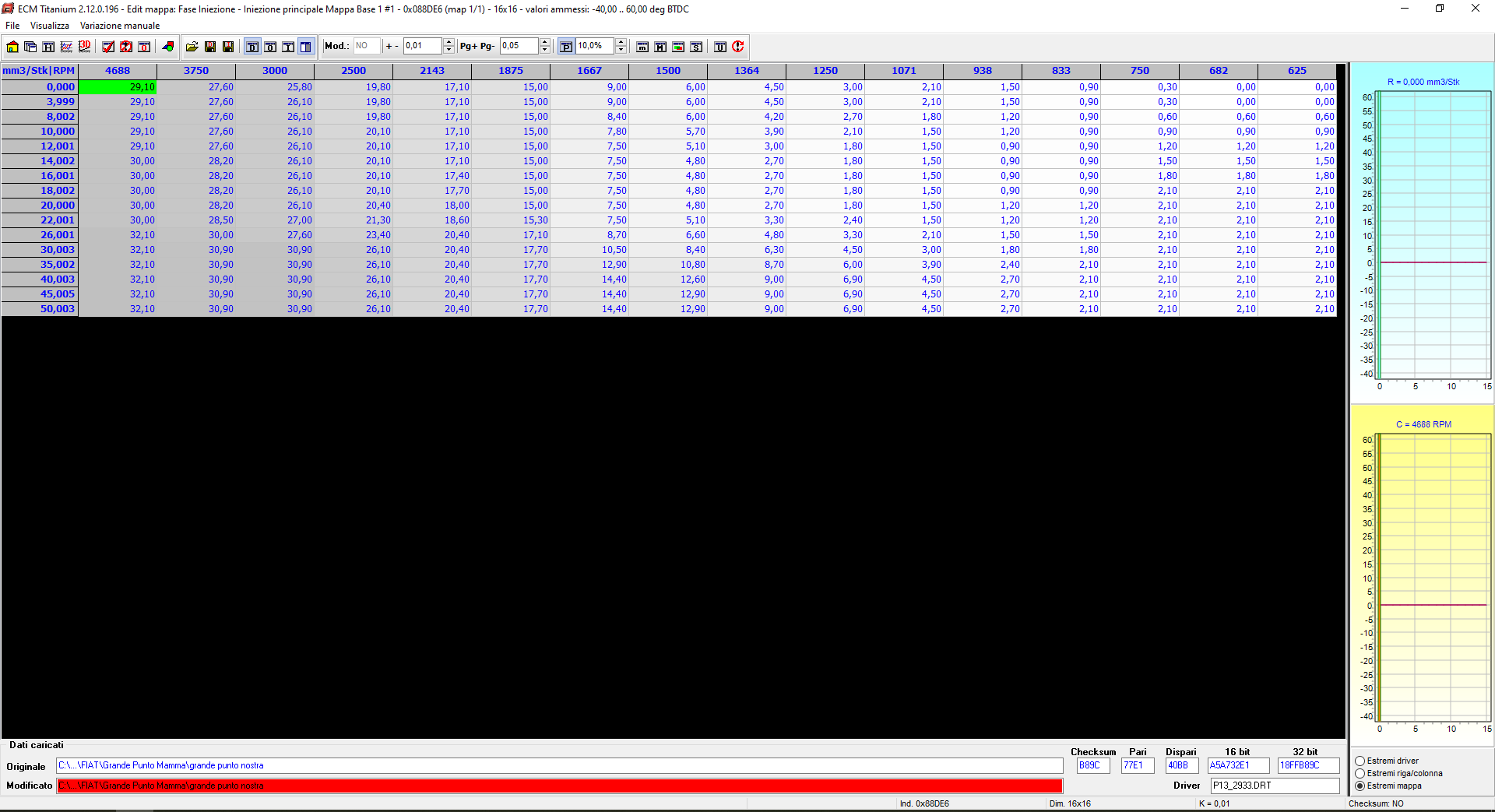
Task: Click the yellow C = 4688 RPM graph
Action: click(x=1423, y=575)
